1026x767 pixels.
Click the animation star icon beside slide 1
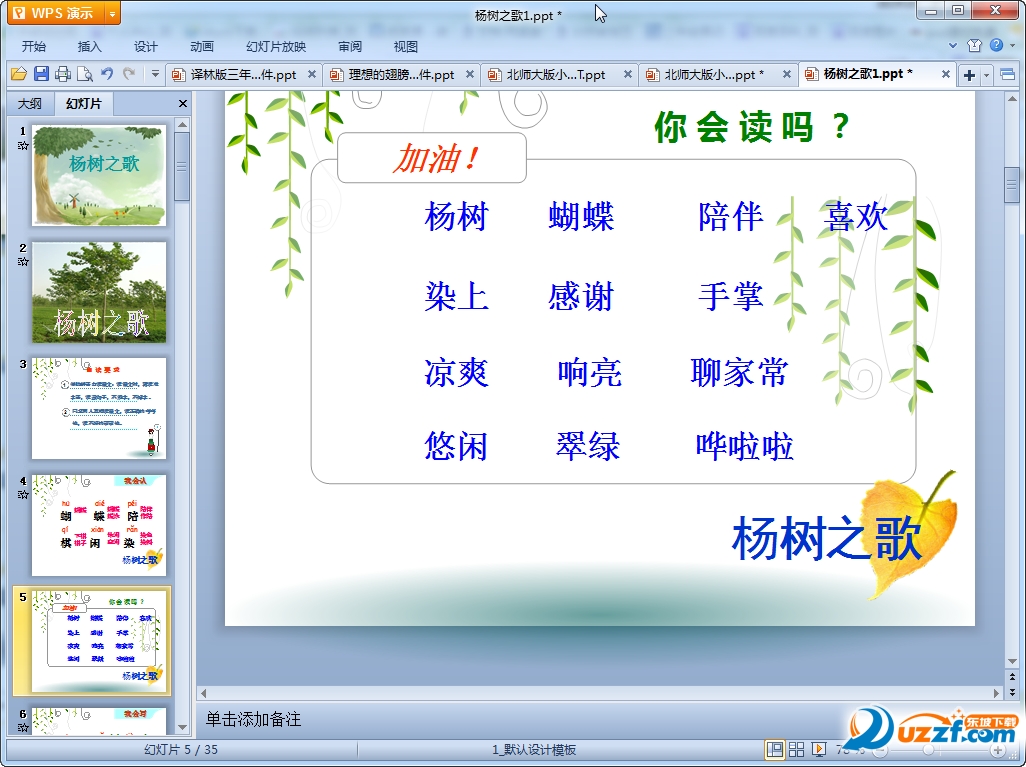point(23,146)
